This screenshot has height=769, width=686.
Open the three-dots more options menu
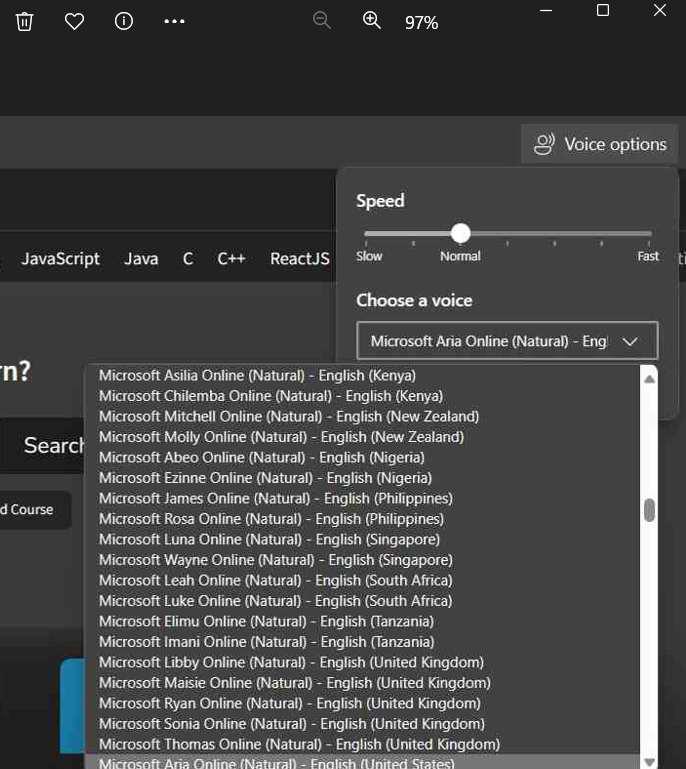tap(174, 21)
